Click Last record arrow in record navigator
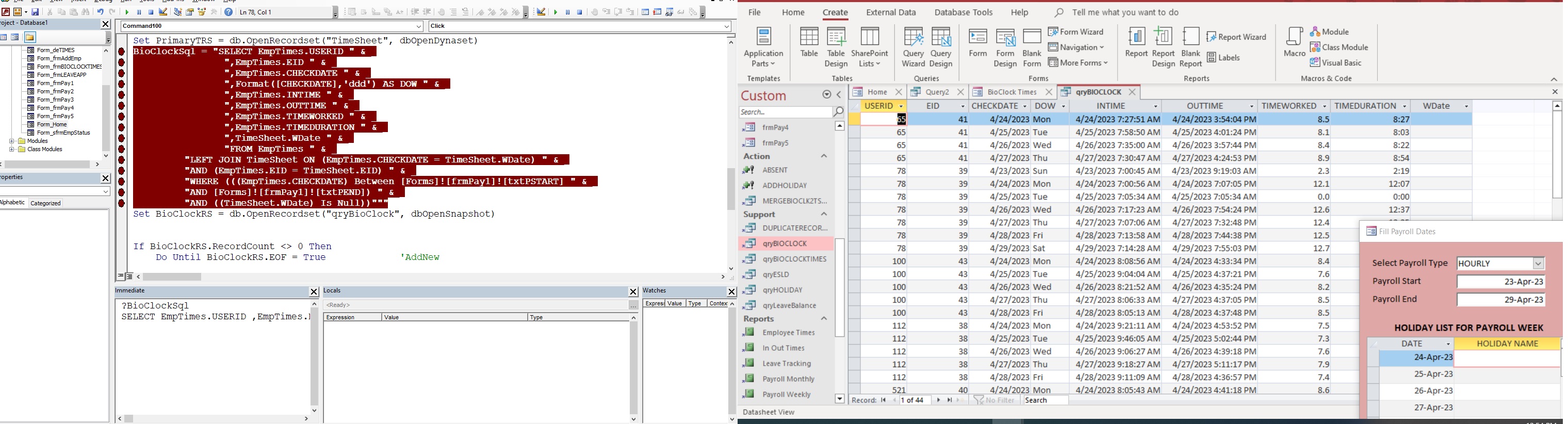The height and width of the screenshot is (424, 1568). 950,400
